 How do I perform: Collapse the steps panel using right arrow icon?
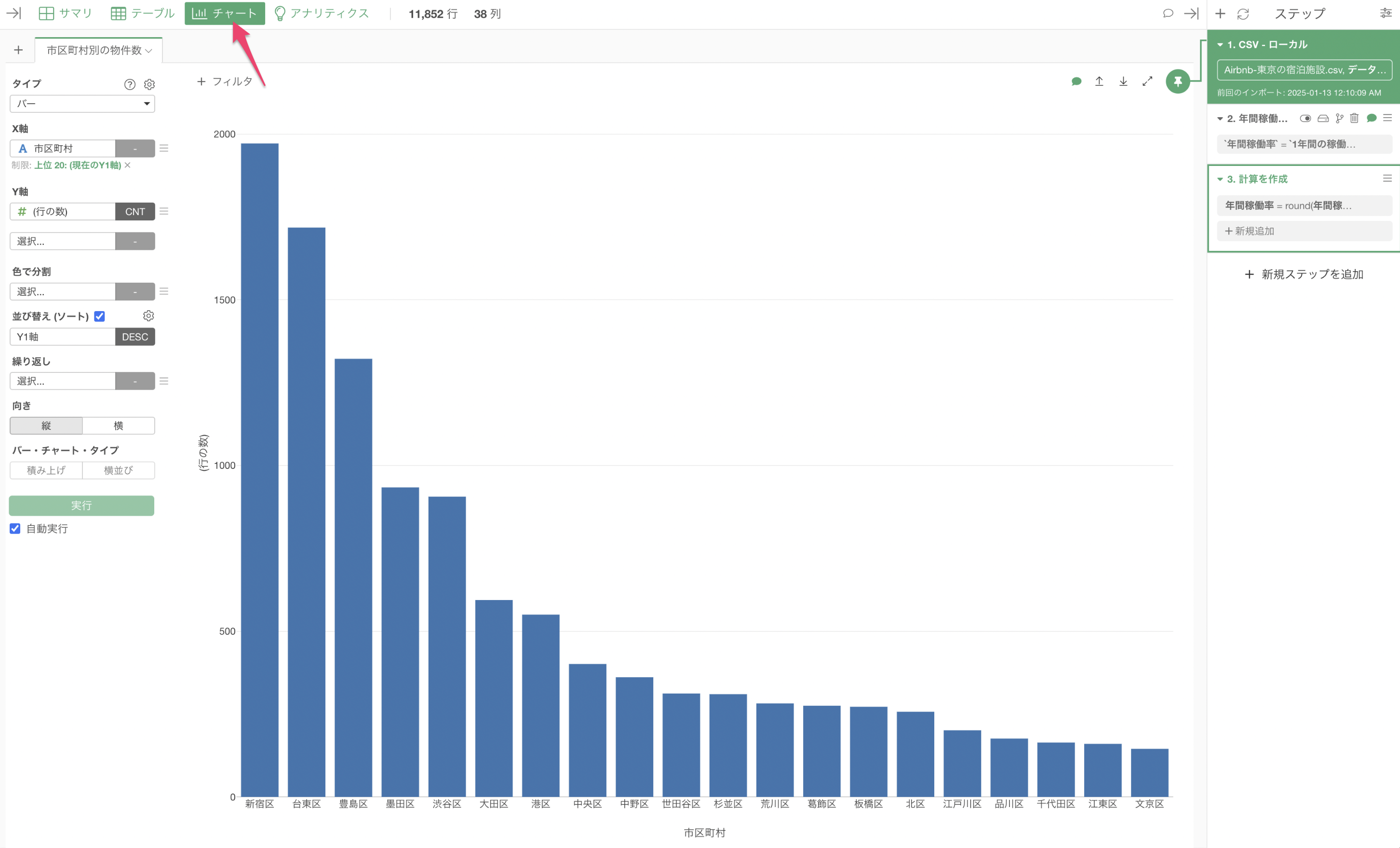point(1191,13)
